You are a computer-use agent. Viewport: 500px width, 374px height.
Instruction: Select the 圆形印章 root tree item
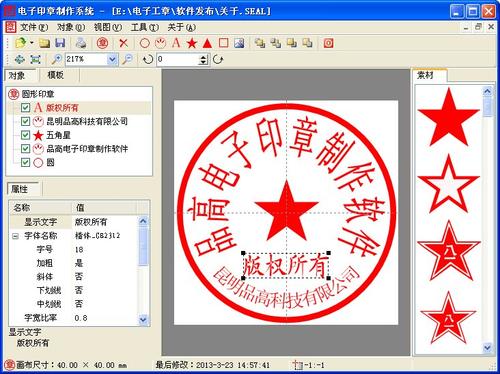[38, 94]
